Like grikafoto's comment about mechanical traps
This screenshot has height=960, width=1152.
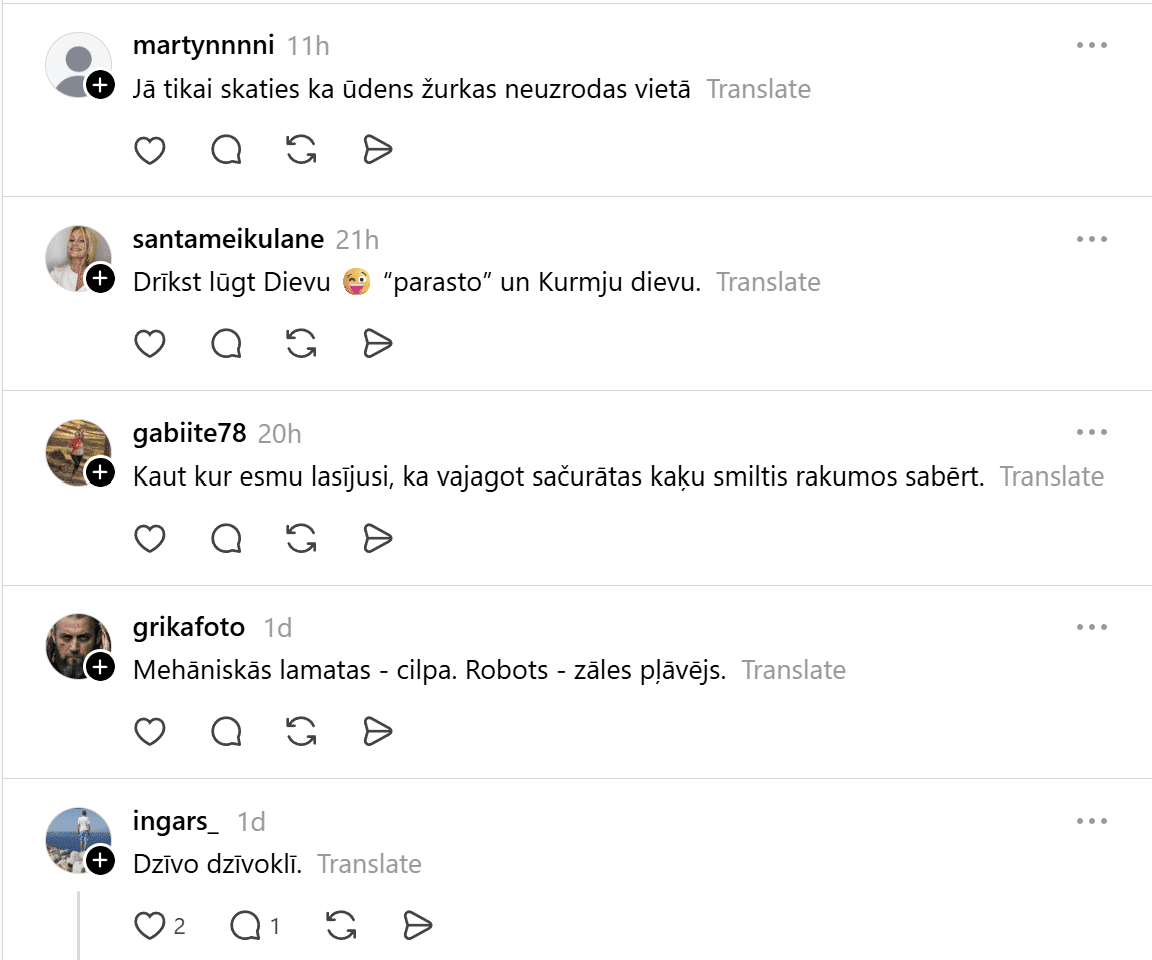click(150, 732)
